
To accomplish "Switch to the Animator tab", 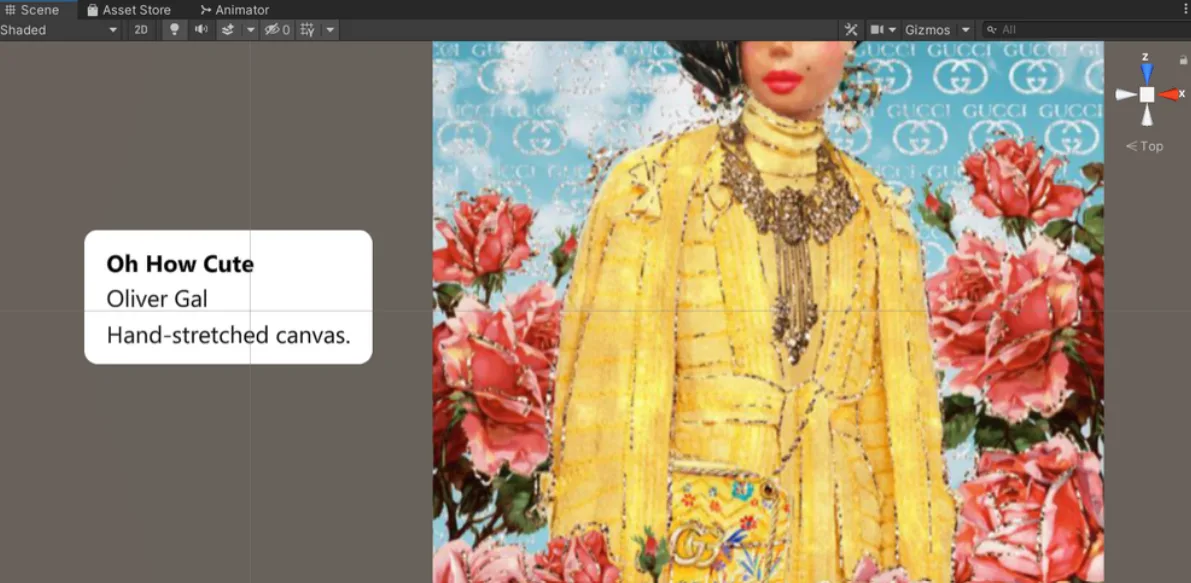I will coord(235,10).
